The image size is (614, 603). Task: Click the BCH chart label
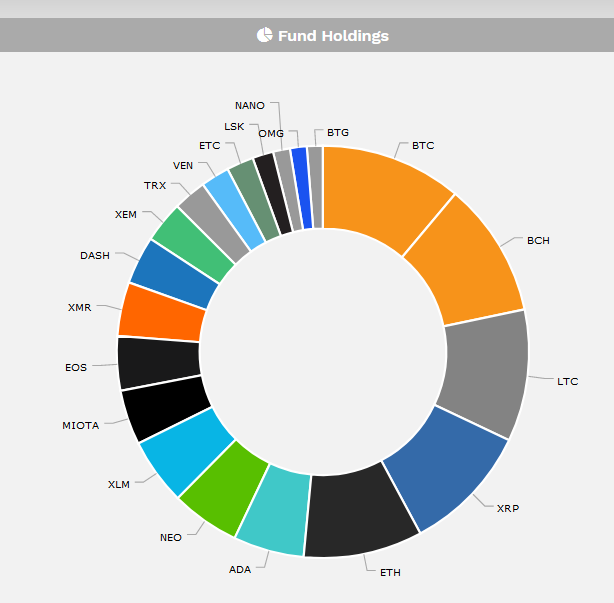coord(538,240)
